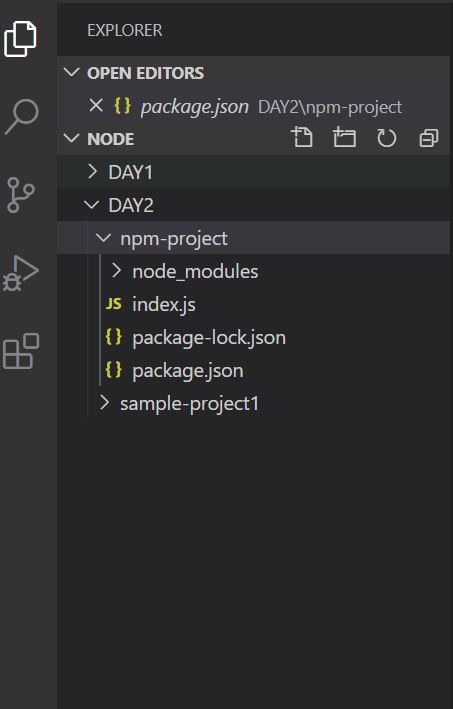Open the Run and Debug view icon
This screenshot has width=453, height=709.
(x=21, y=273)
